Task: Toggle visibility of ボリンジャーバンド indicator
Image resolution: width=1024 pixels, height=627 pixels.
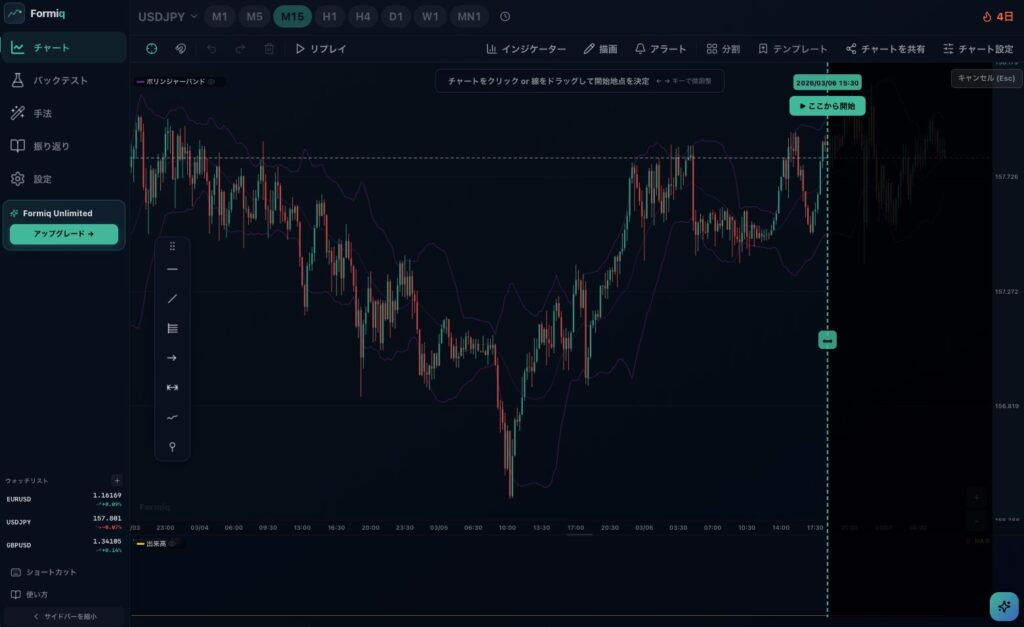Action: click(x=211, y=82)
